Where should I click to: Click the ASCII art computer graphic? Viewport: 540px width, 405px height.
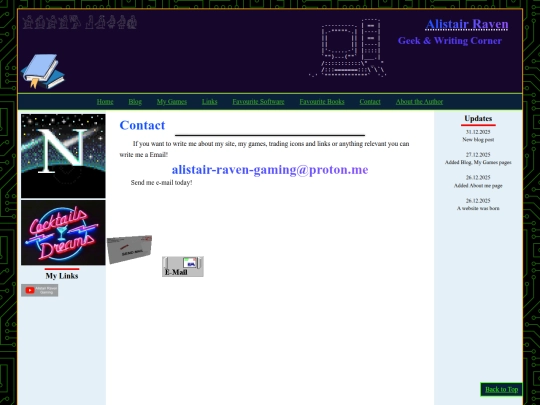[348, 48]
